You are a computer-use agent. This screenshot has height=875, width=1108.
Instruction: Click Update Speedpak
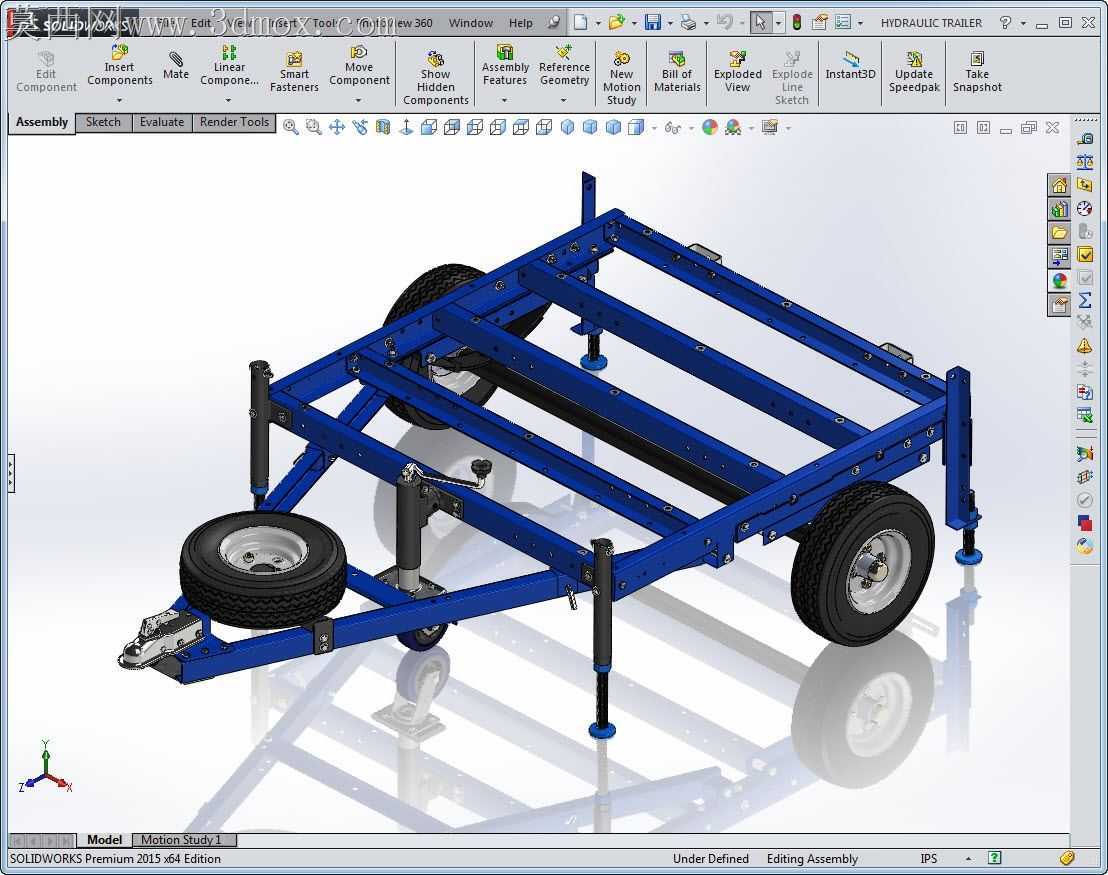click(914, 71)
